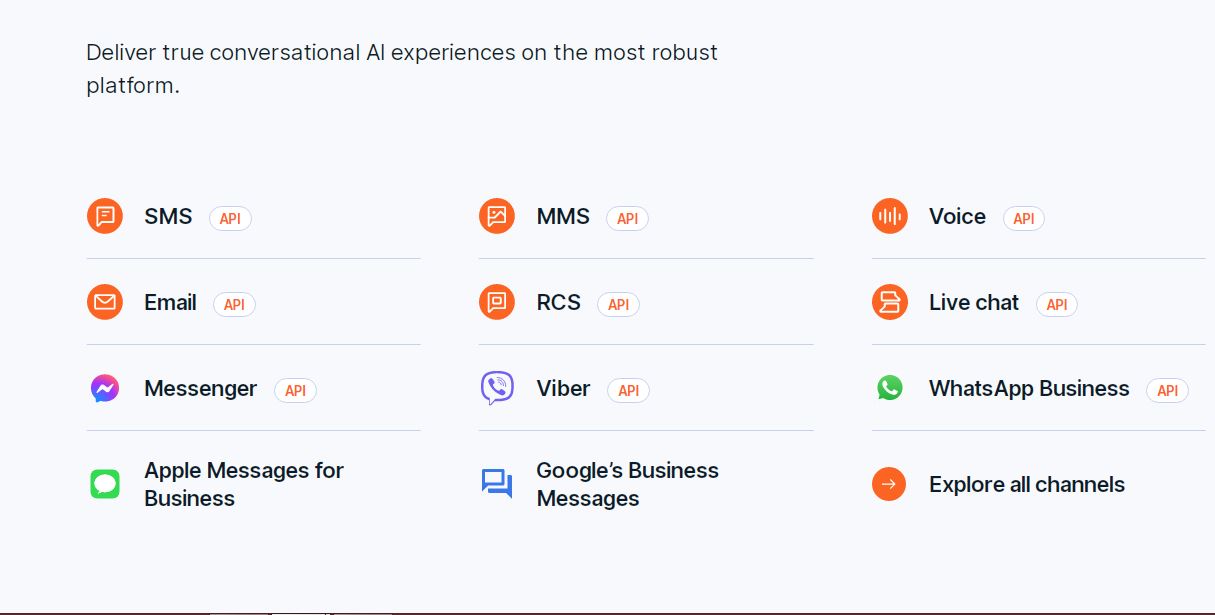Screen dimensions: 1215x615
Task: Select the Viber purple phone icon
Action: click(497, 389)
